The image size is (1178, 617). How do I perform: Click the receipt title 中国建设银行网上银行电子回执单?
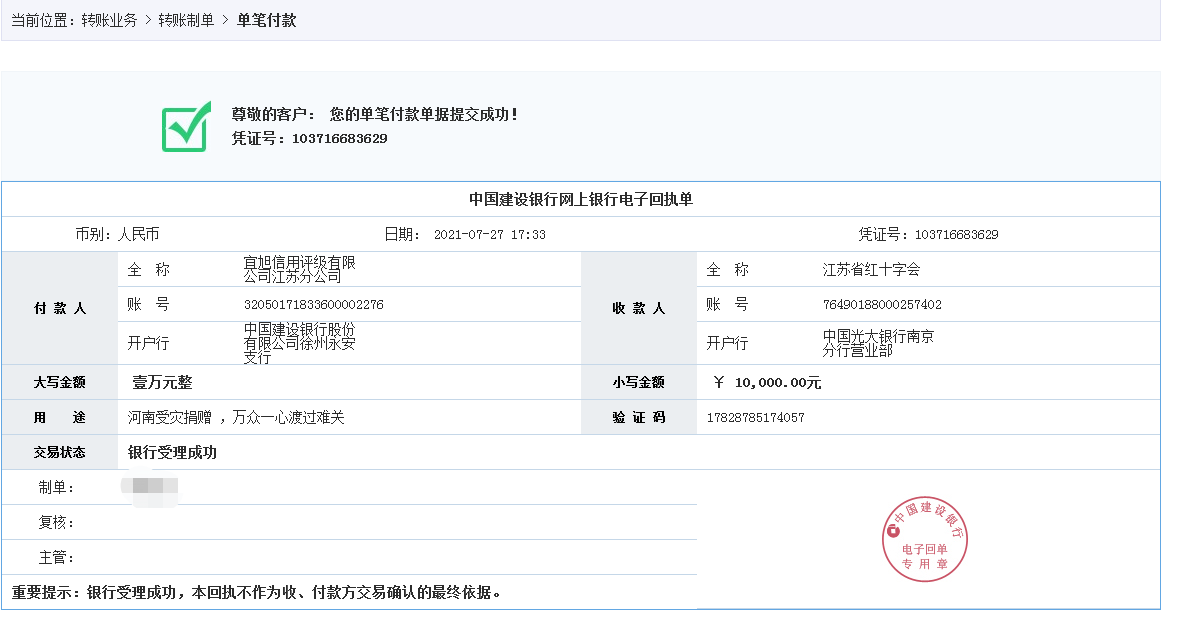pyautogui.click(x=581, y=199)
